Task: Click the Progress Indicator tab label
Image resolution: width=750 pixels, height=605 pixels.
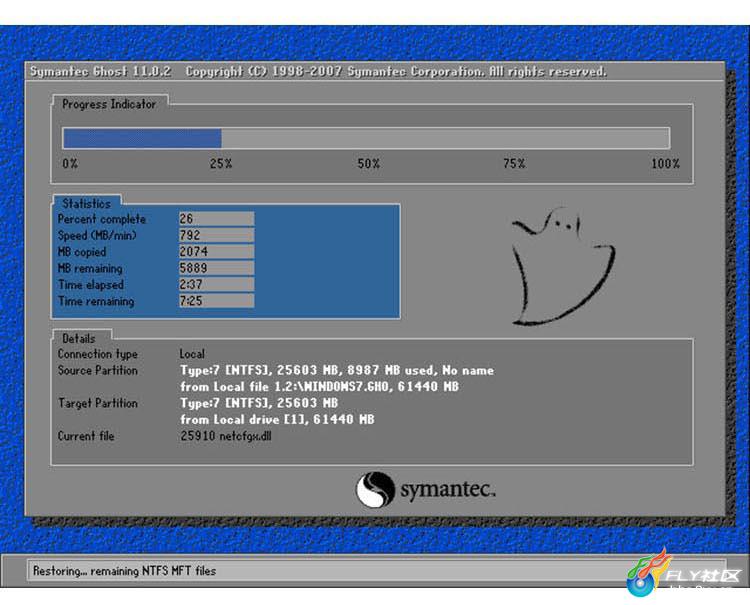Action: tap(109, 104)
